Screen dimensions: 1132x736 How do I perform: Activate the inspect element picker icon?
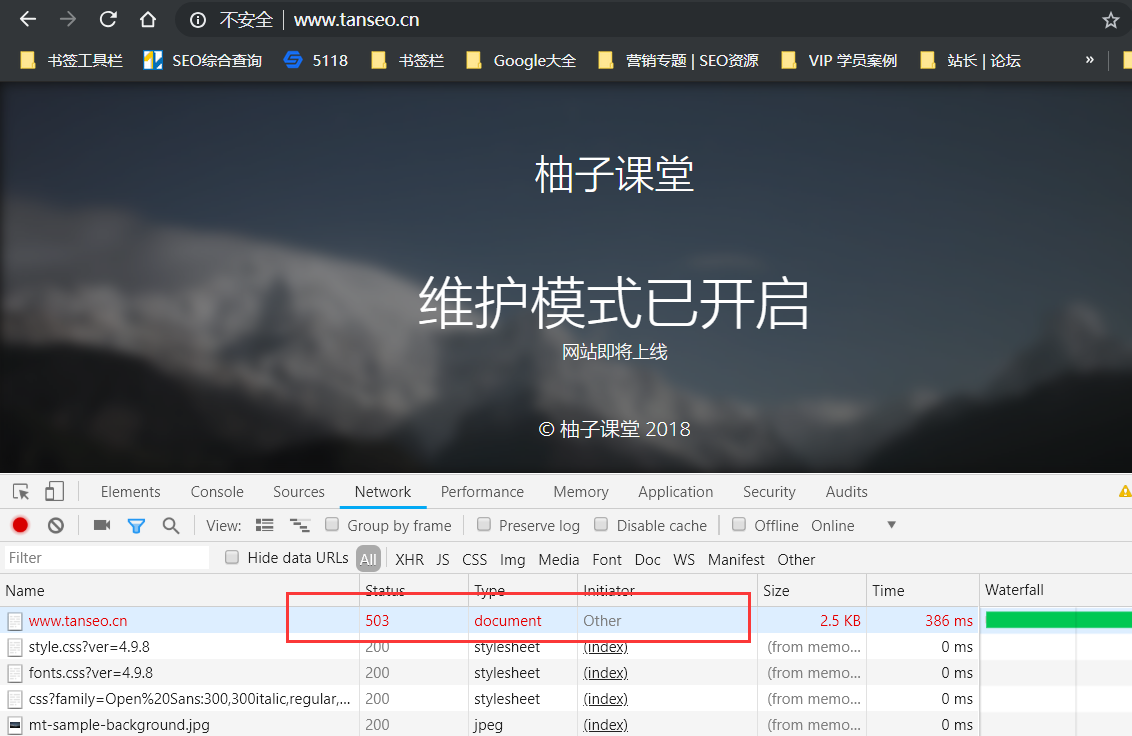coord(21,492)
